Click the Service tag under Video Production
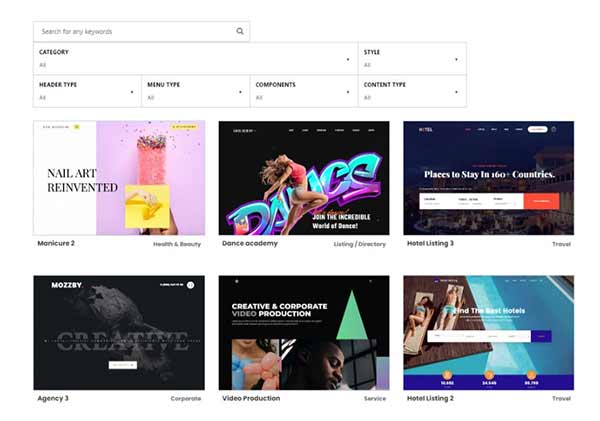The width and height of the screenshot is (600, 421). (x=377, y=398)
